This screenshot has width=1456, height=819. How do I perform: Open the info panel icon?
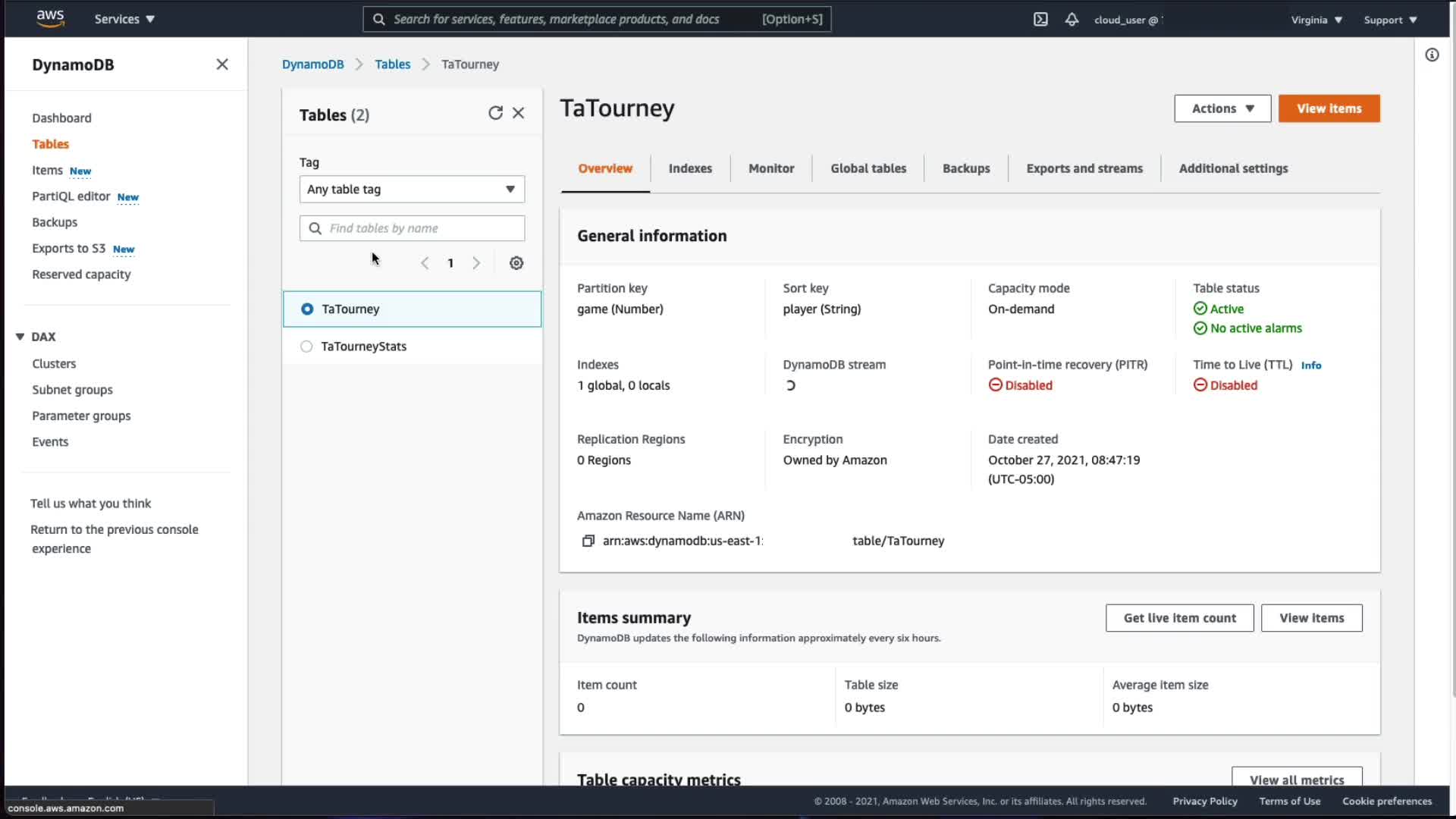(1432, 55)
